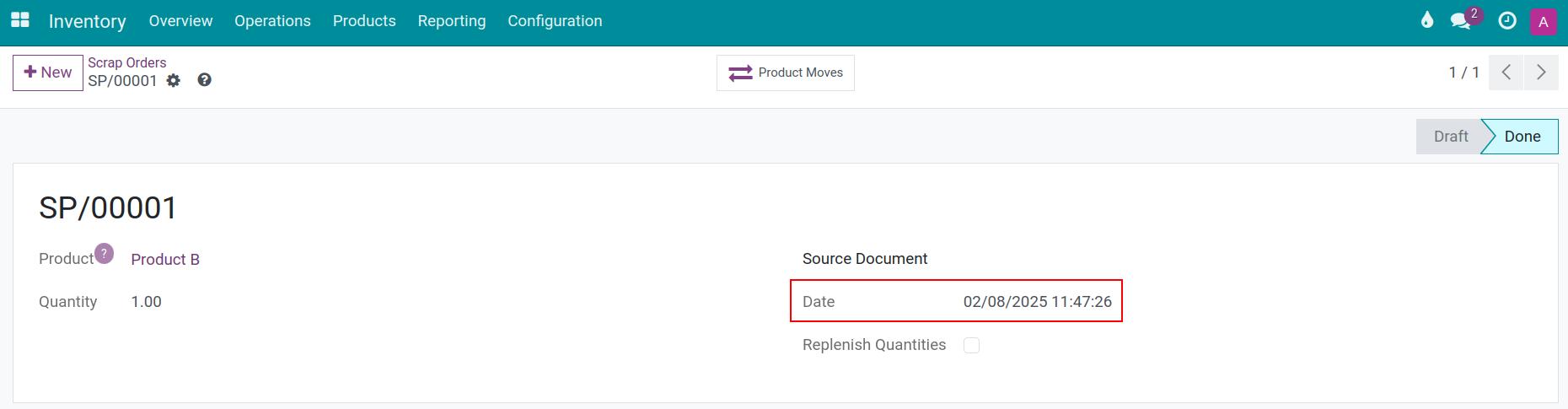Go to previous record arrow

[x=1506, y=73]
